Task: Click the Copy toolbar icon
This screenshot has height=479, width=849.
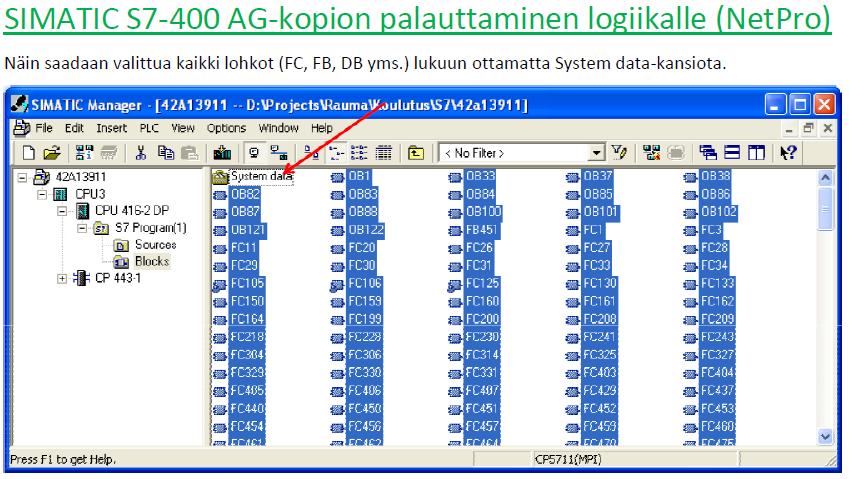Action: [x=166, y=153]
